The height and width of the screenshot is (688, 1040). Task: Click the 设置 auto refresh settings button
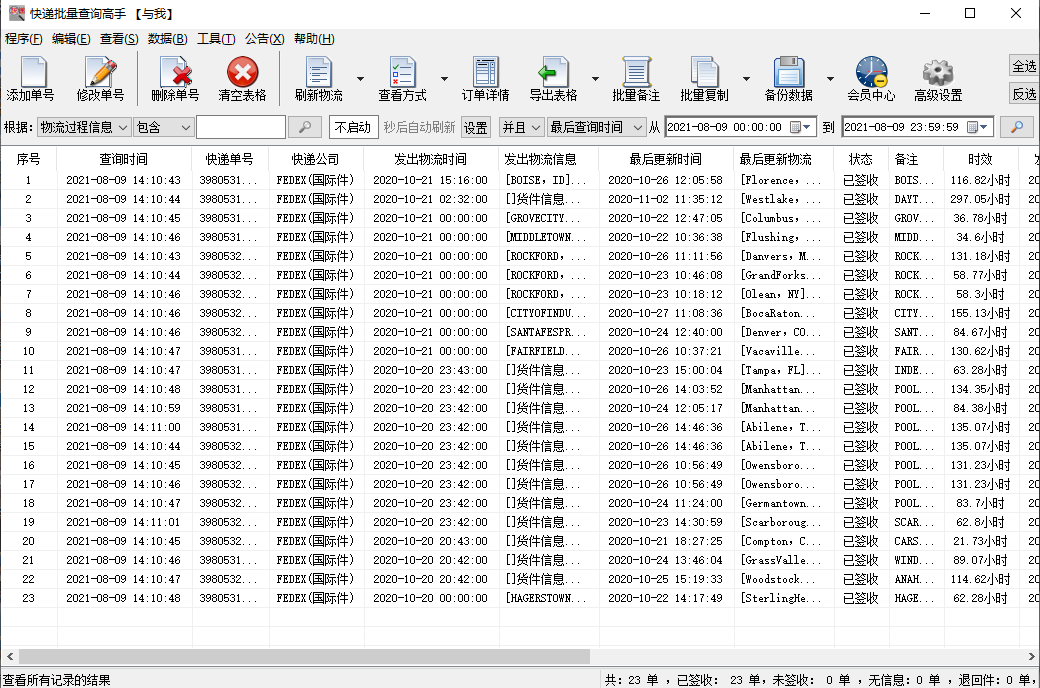[x=475, y=127]
